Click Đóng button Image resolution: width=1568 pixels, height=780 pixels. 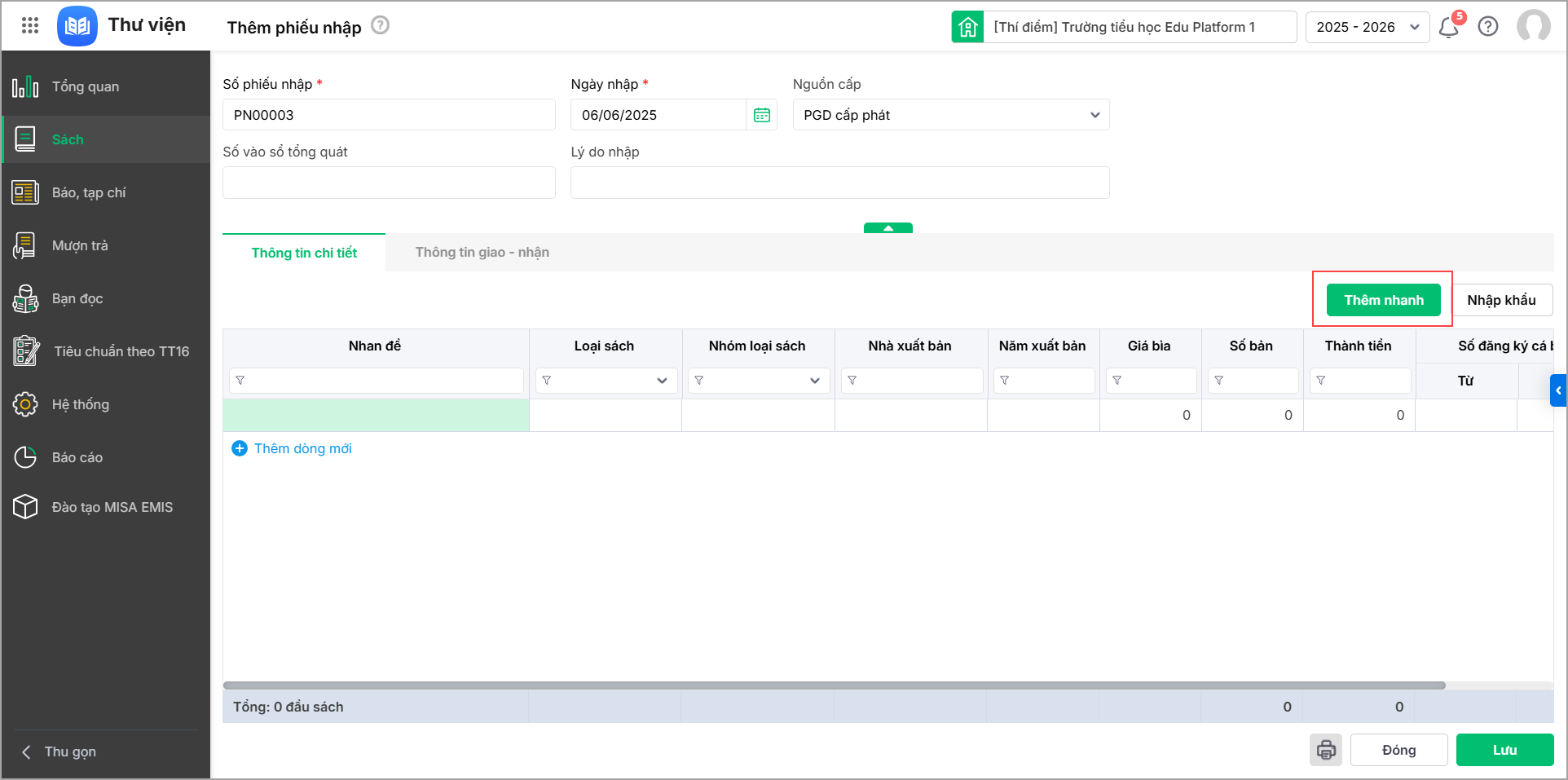pos(1398,750)
